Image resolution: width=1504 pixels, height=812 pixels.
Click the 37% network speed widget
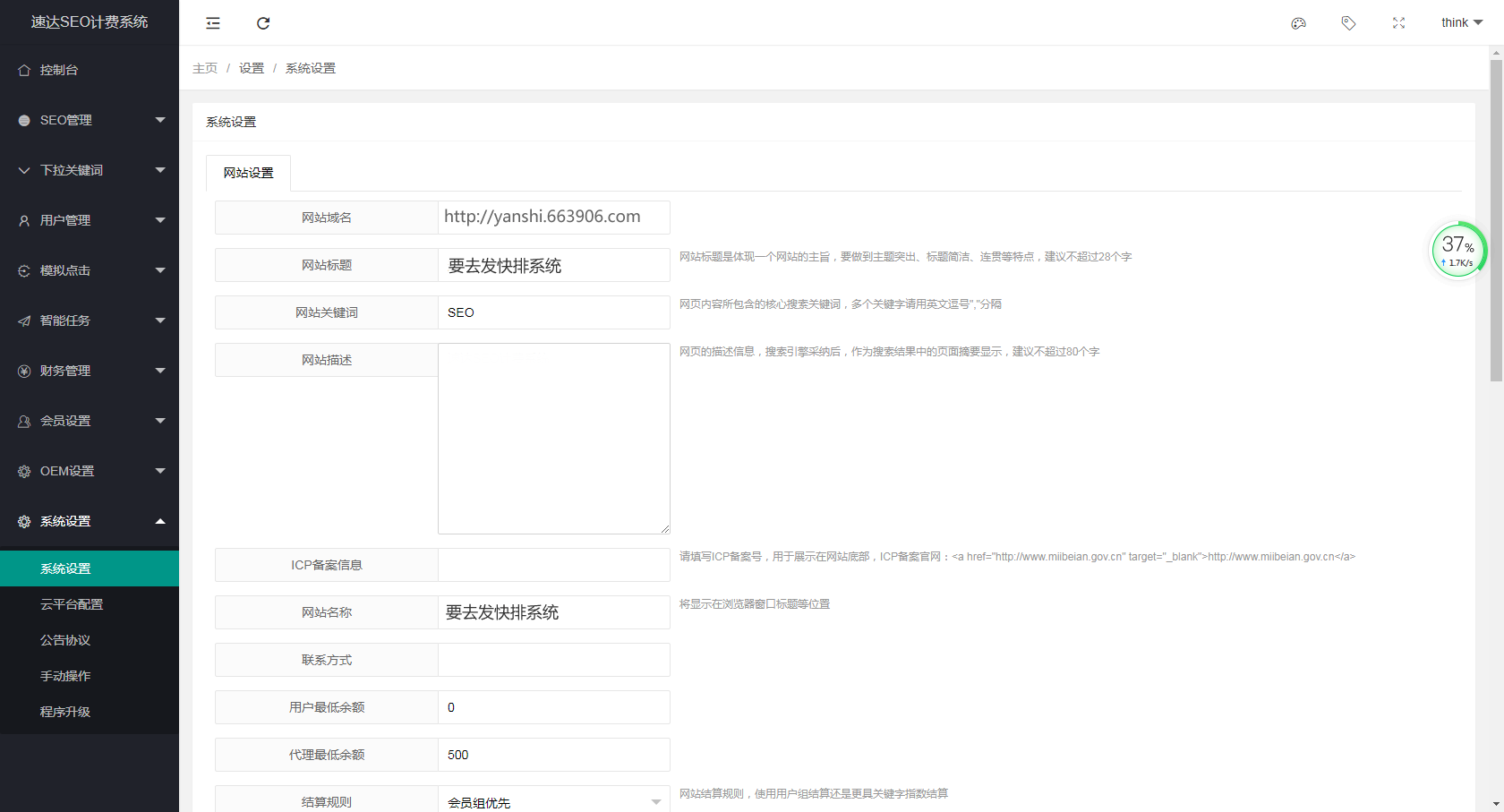pos(1458,250)
